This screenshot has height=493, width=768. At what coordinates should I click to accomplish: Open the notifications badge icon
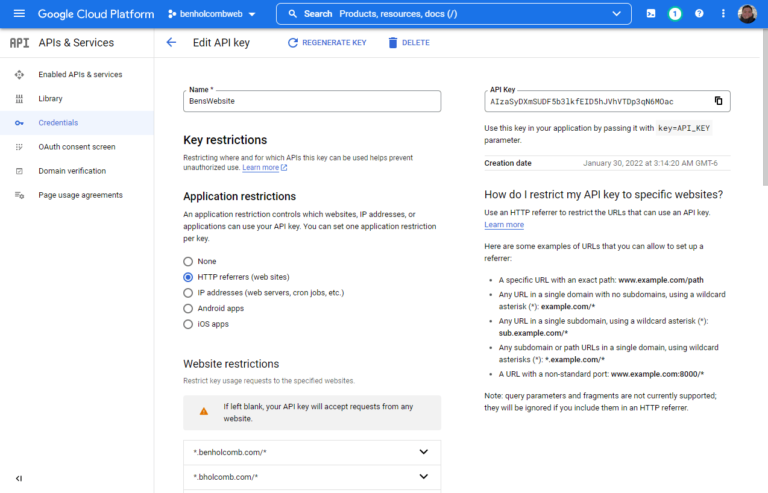click(x=675, y=14)
